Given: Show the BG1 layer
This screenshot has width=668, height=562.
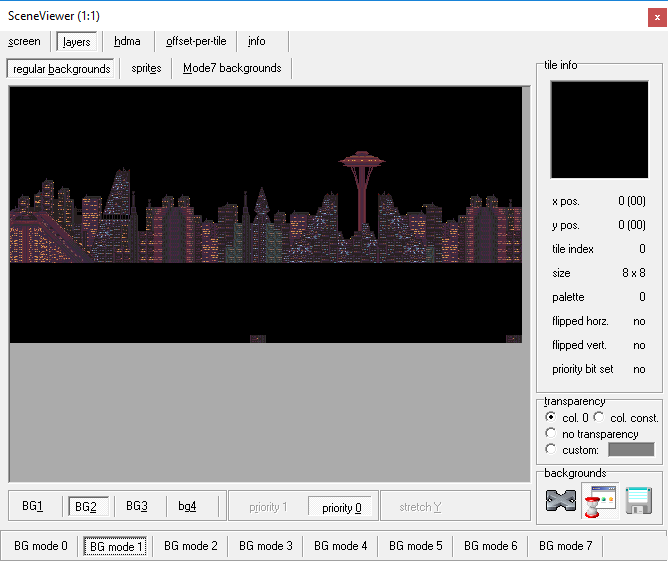Looking at the screenshot, I should click(33, 506).
